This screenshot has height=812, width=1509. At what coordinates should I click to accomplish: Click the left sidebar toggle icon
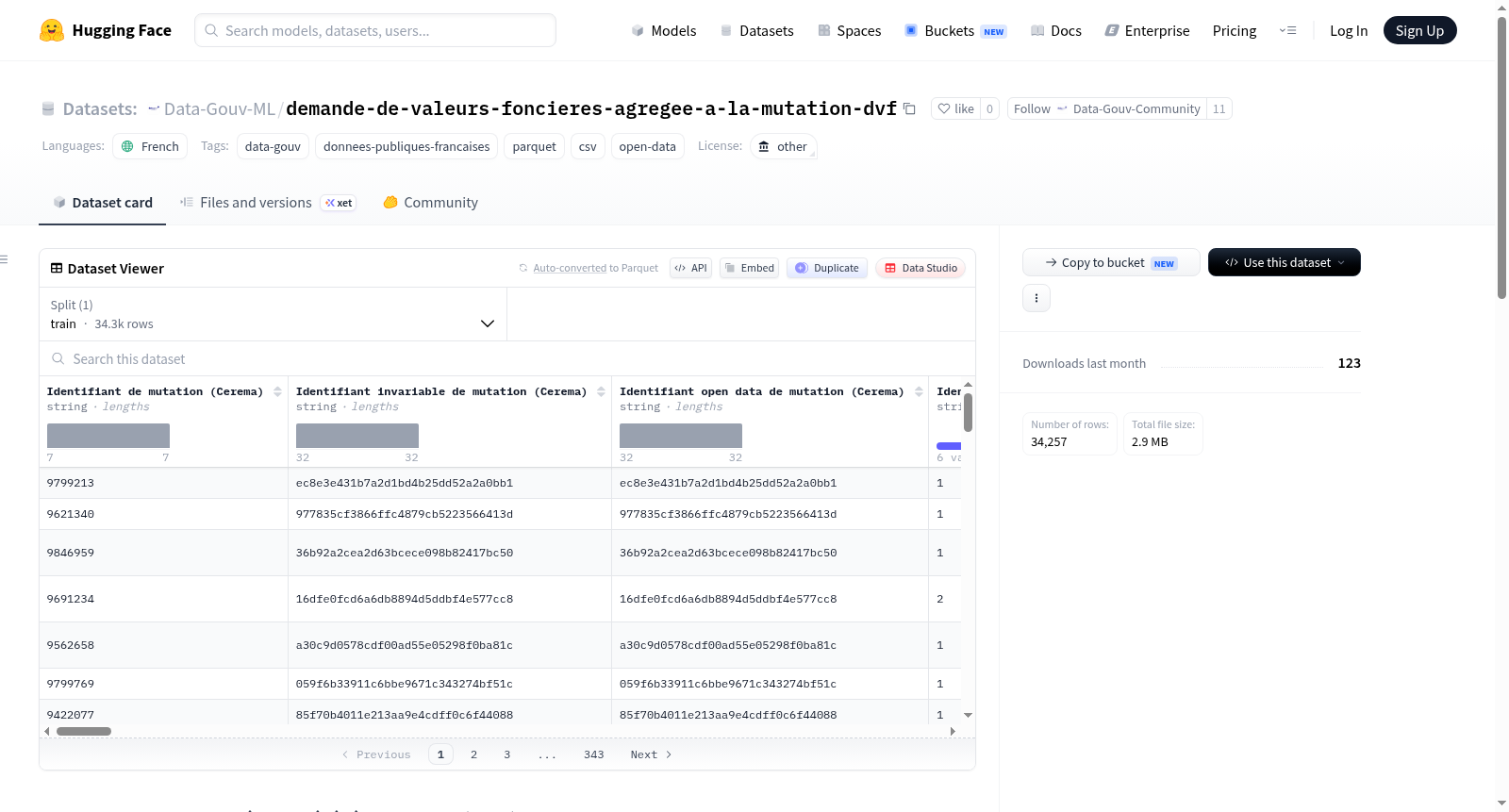click(4, 259)
